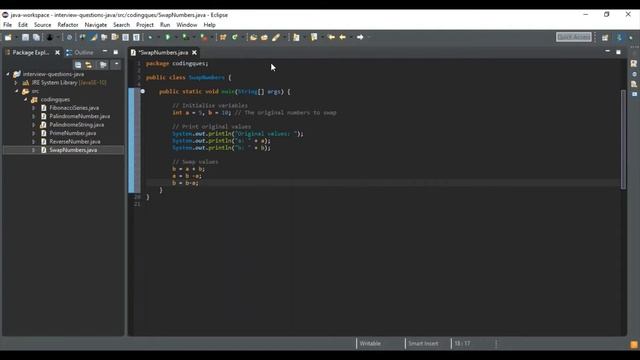
Task: Minimize the Package Explorer view
Action: click(105, 52)
